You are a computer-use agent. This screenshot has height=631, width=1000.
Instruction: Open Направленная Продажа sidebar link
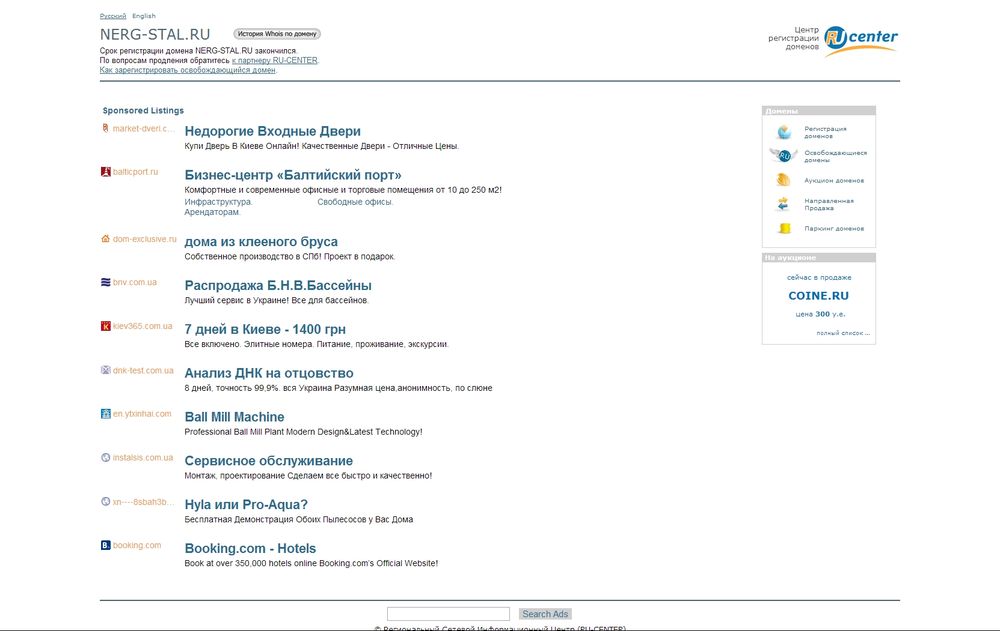828,204
